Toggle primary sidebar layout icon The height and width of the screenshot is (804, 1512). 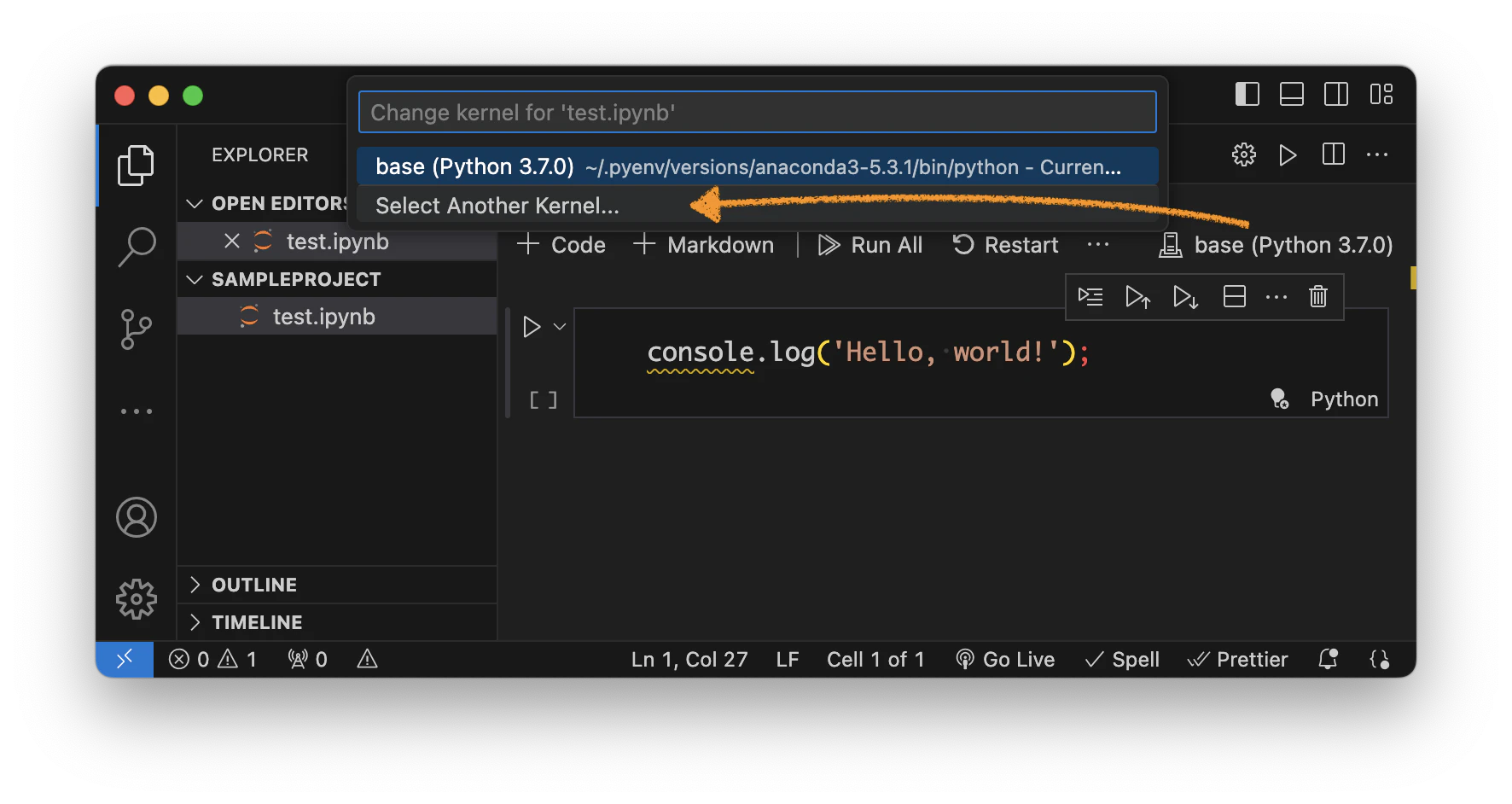1247,94
